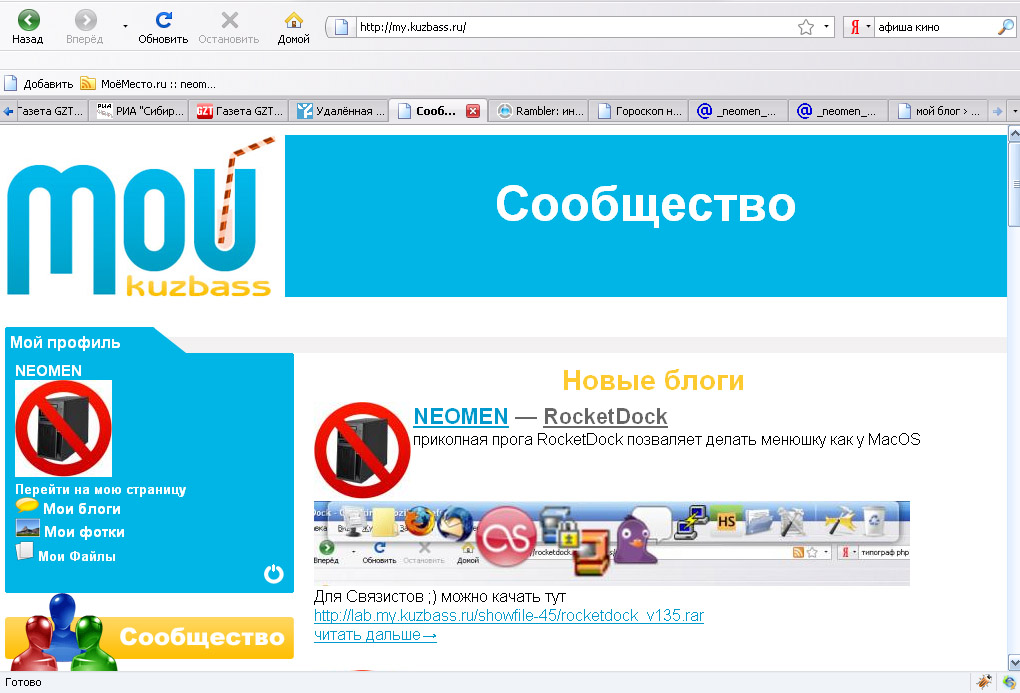Bookmark page with the star icon
The width and height of the screenshot is (1020, 693).
[806, 27]
